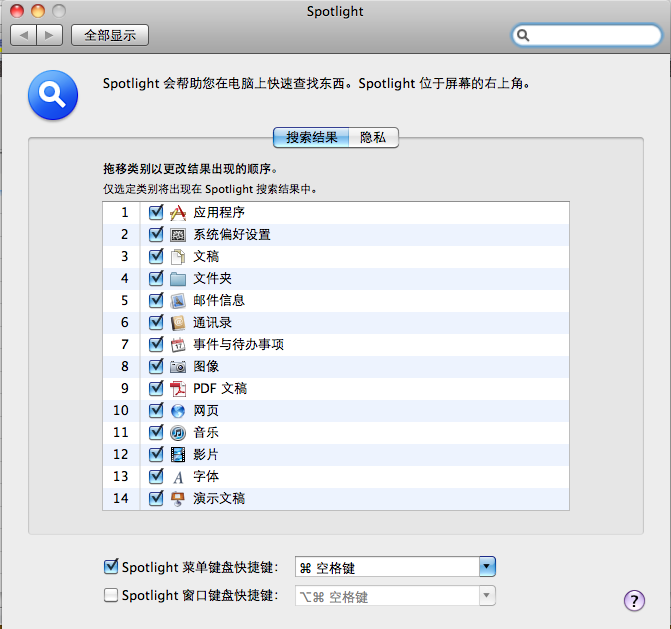The height and width of the screenshot is (629, 671).
Task: Switch to the 隐私 tab
Action: (373, 137)
